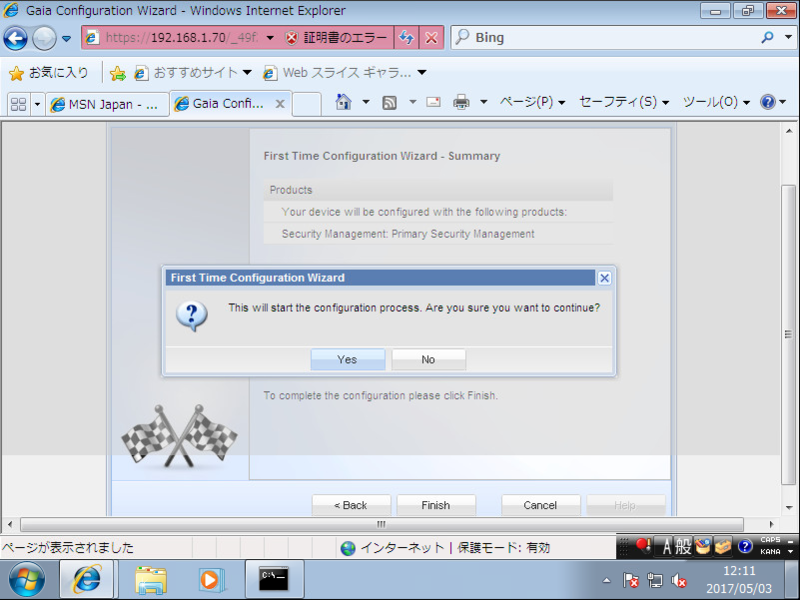Open the recent pages dropdown arrow
The width and height of the screenshot is (800, 600).
tap(66, 38)
